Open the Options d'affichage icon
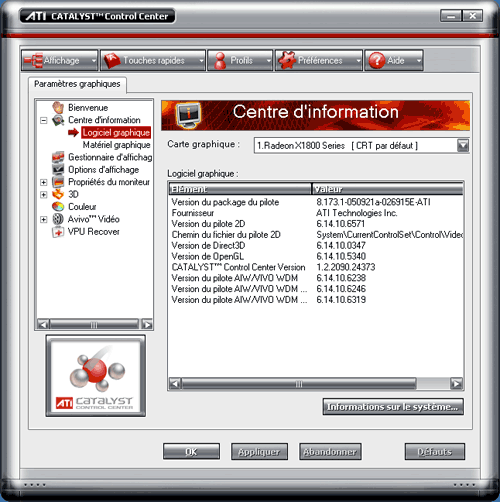This screenshot has width=500, height=502. pyautogui.click(x=58, y=169)
